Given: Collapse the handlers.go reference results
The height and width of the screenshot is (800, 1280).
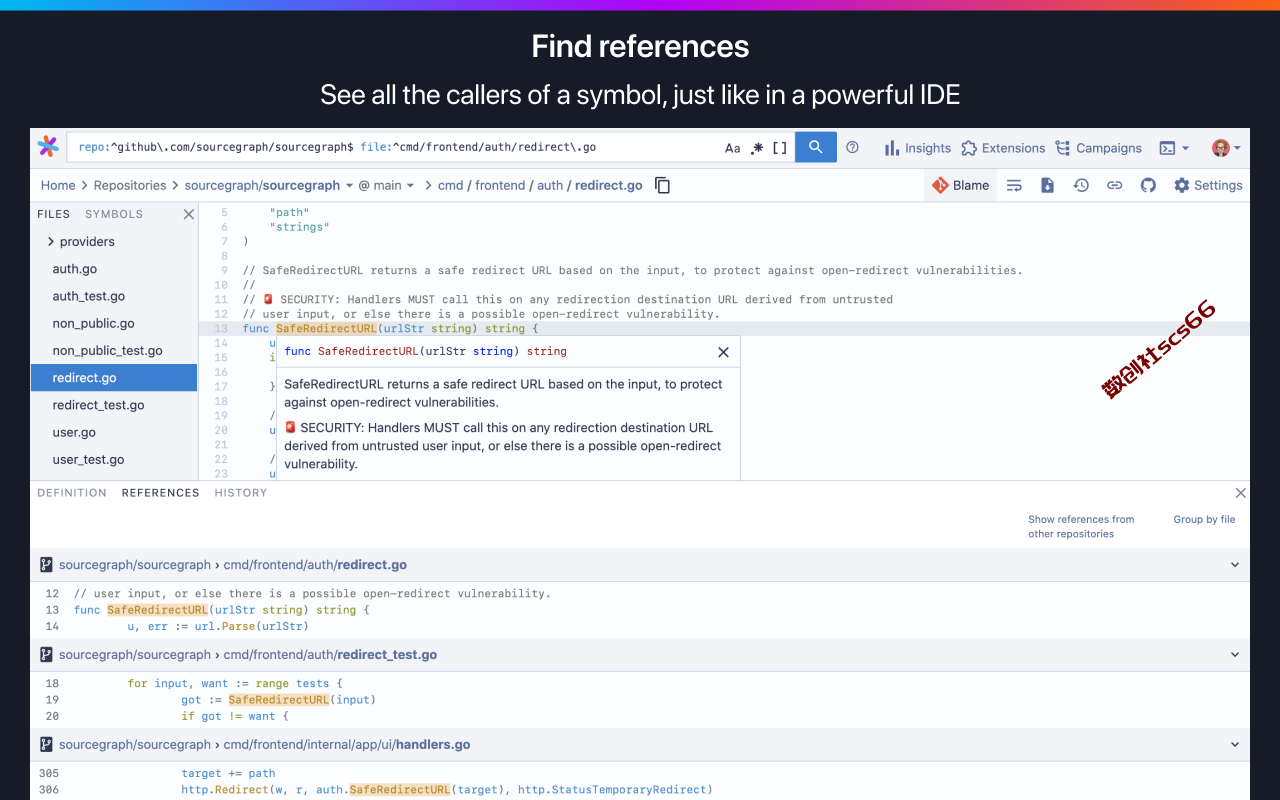Looking at the screenshot, I should coord(1235,745).
